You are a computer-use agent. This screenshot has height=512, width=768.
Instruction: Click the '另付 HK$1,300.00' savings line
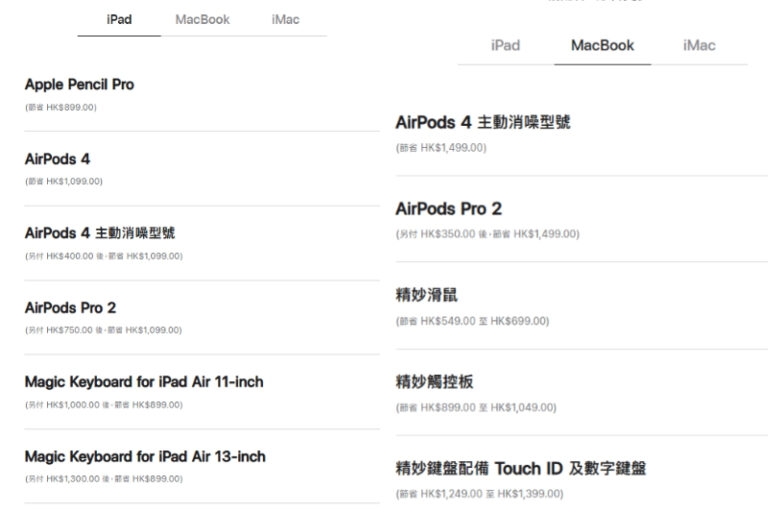point(104,479)
